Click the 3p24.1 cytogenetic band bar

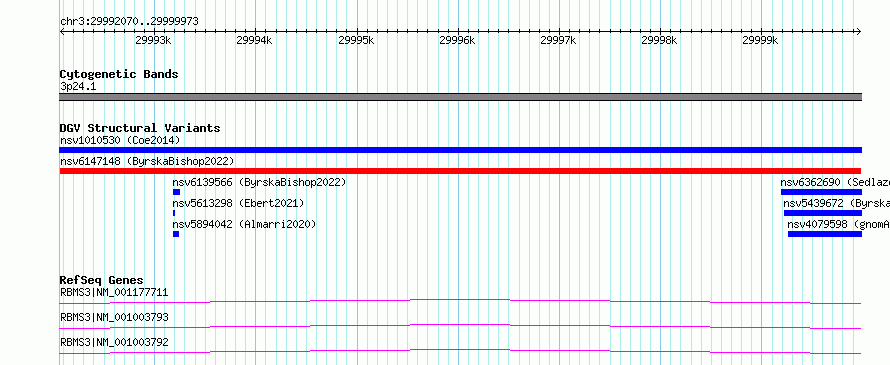pyautogui.click(x=460, y=97)
